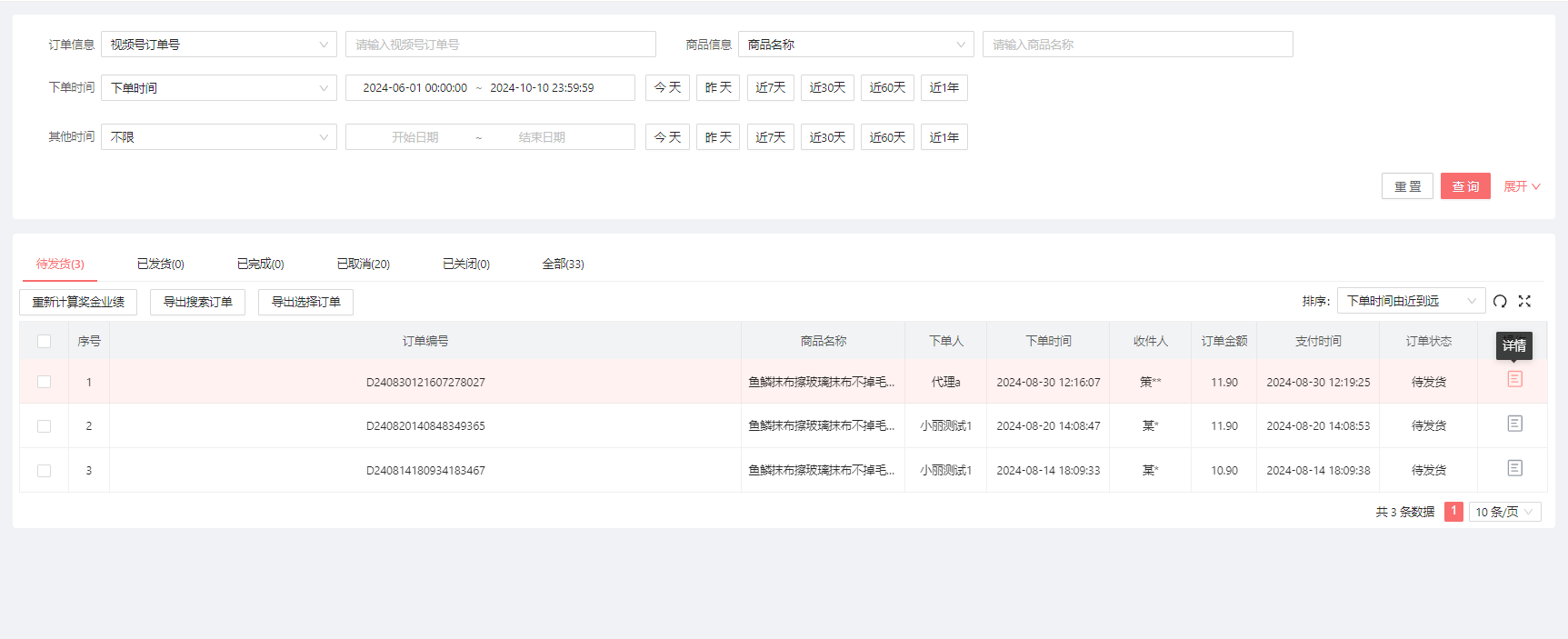Open the 10 条/页 page size dropdown
The width and height of the screenshot is (1568, 639).
coord(1504,512)
